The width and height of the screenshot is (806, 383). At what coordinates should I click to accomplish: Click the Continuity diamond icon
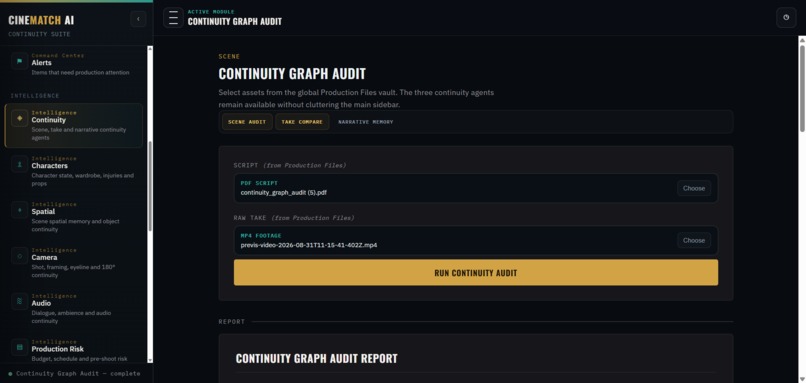coord(20,118)
